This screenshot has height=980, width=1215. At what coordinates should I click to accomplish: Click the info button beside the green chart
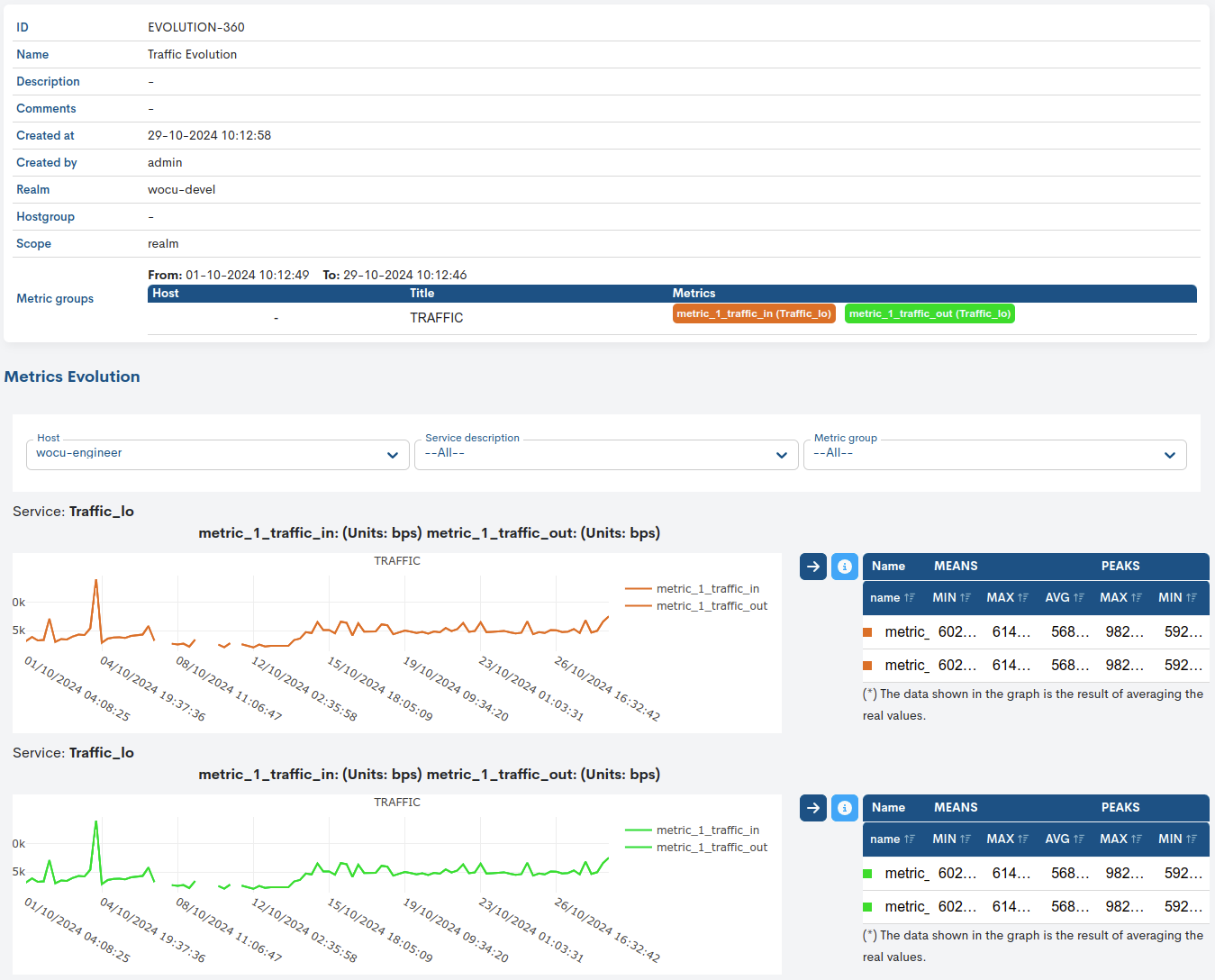(845, 808)
